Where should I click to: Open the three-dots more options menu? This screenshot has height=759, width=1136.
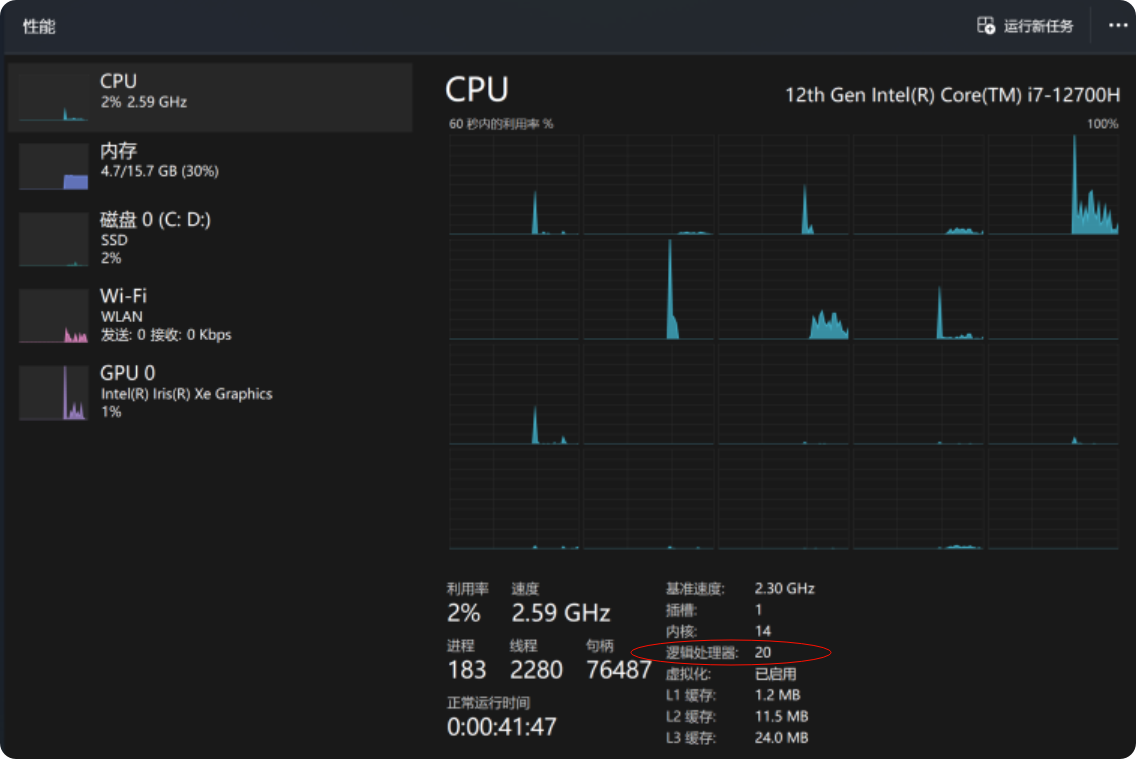click(1118, 26)
